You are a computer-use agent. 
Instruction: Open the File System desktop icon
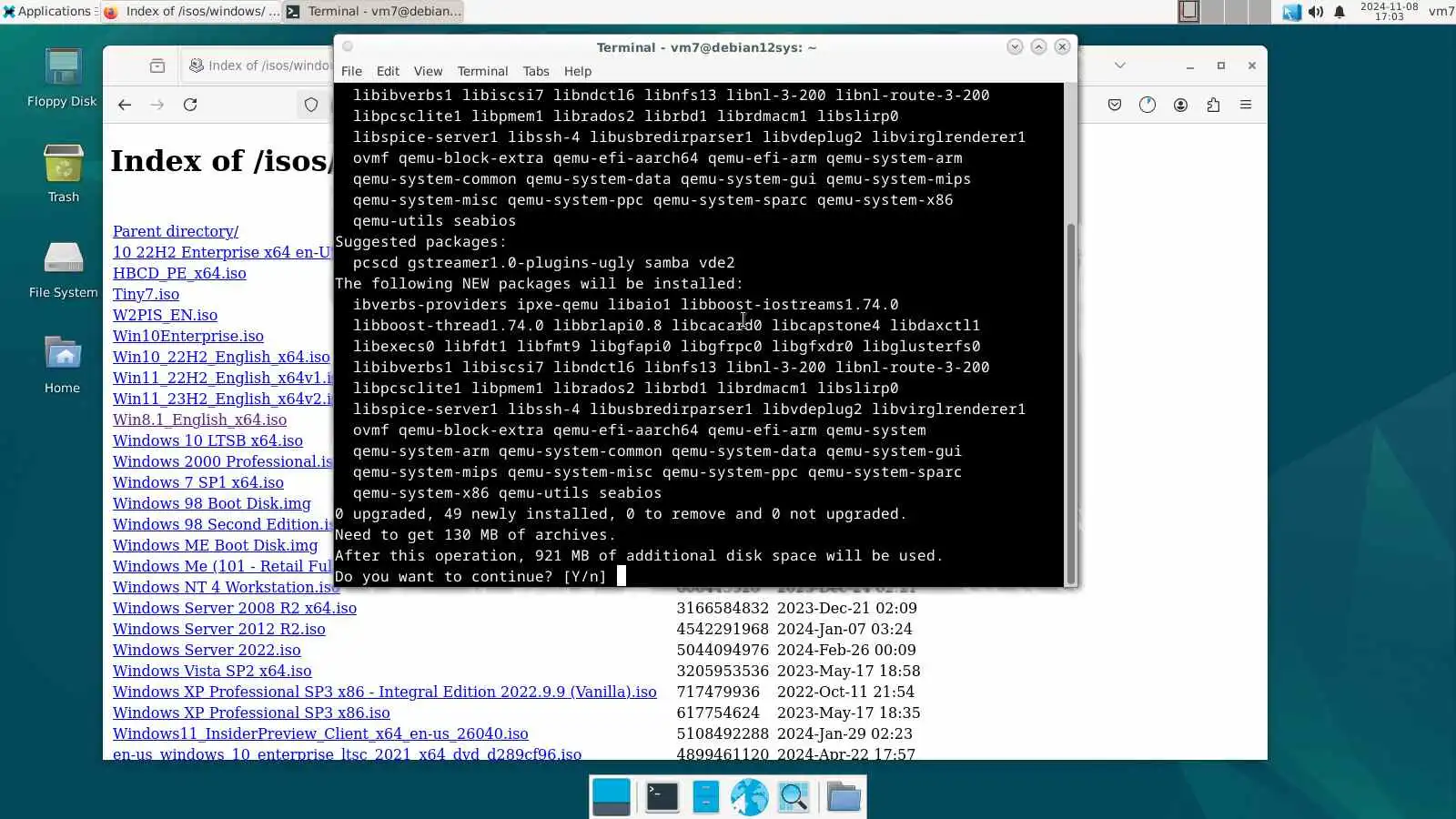point(63,268)
